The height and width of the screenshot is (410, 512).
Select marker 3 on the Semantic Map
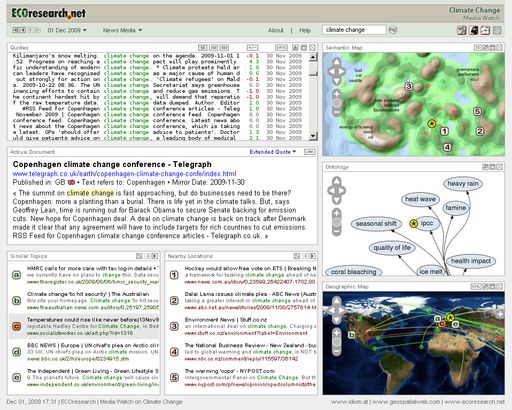click(x=409, y=87)
